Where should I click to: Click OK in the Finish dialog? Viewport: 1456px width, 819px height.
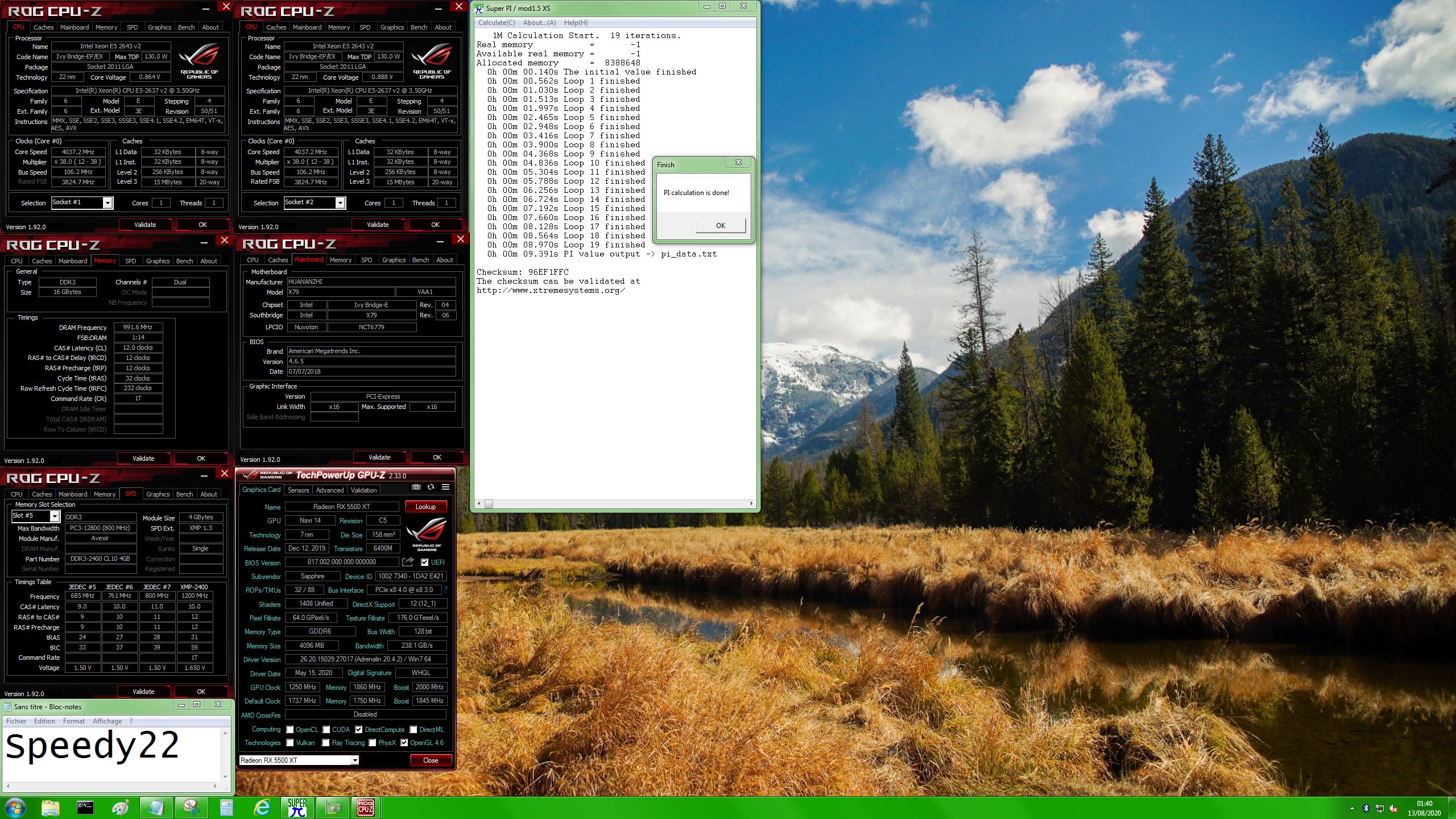tap(720, 225)
